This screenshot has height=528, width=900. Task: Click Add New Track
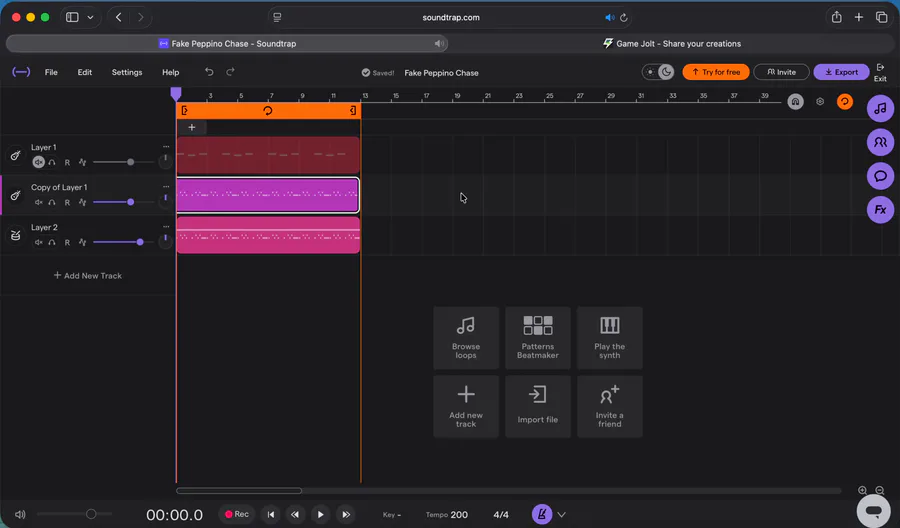[x=88, y=275]
